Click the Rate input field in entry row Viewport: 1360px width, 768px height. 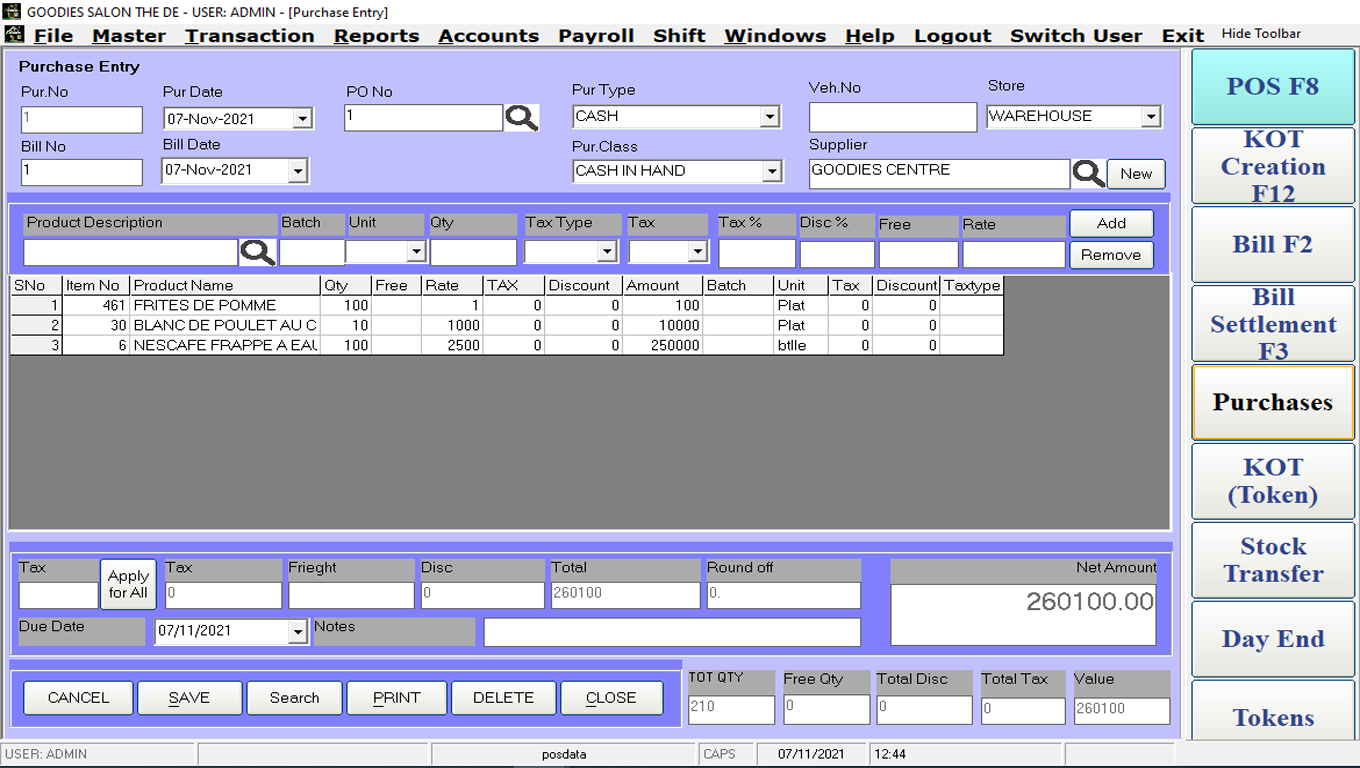(1013, 254)
